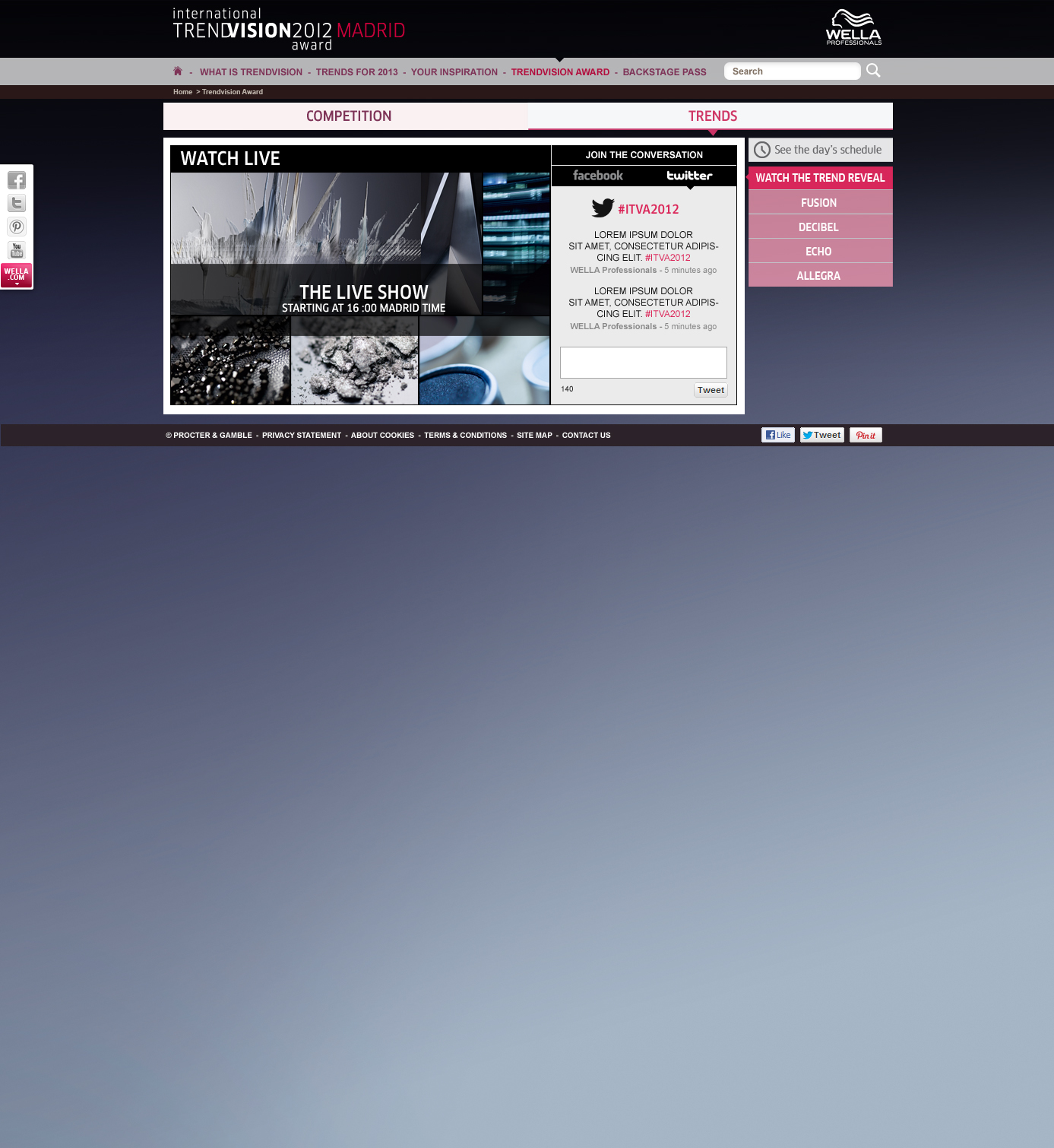Screen dimensions: 1054x1148
Task: Click the home icon in navigation bar
Action: pos(178,71)
